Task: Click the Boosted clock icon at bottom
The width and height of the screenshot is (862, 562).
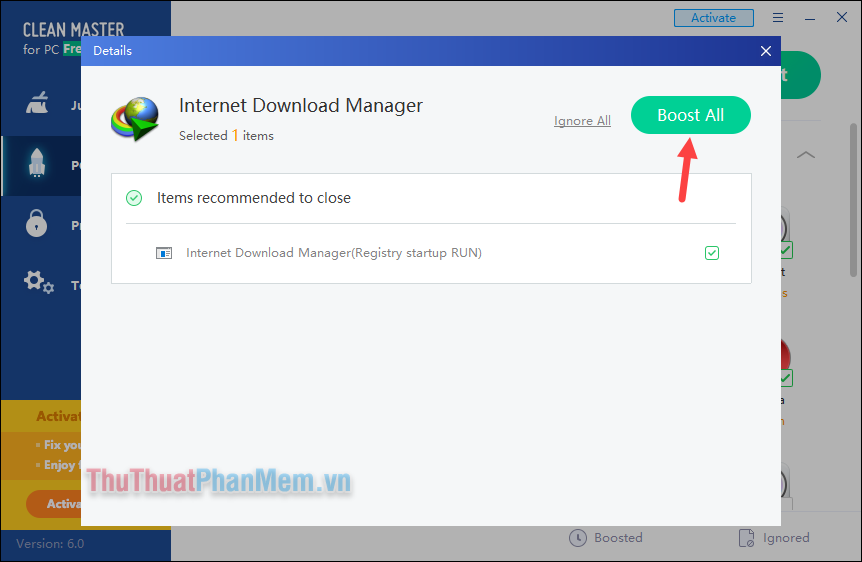Action: pyautogui.click(x=578, y=538)
